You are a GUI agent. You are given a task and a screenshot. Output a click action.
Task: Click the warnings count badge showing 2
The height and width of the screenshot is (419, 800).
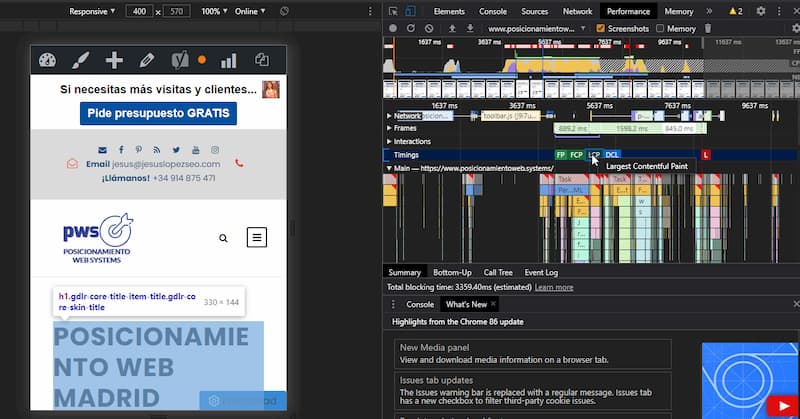736,11
